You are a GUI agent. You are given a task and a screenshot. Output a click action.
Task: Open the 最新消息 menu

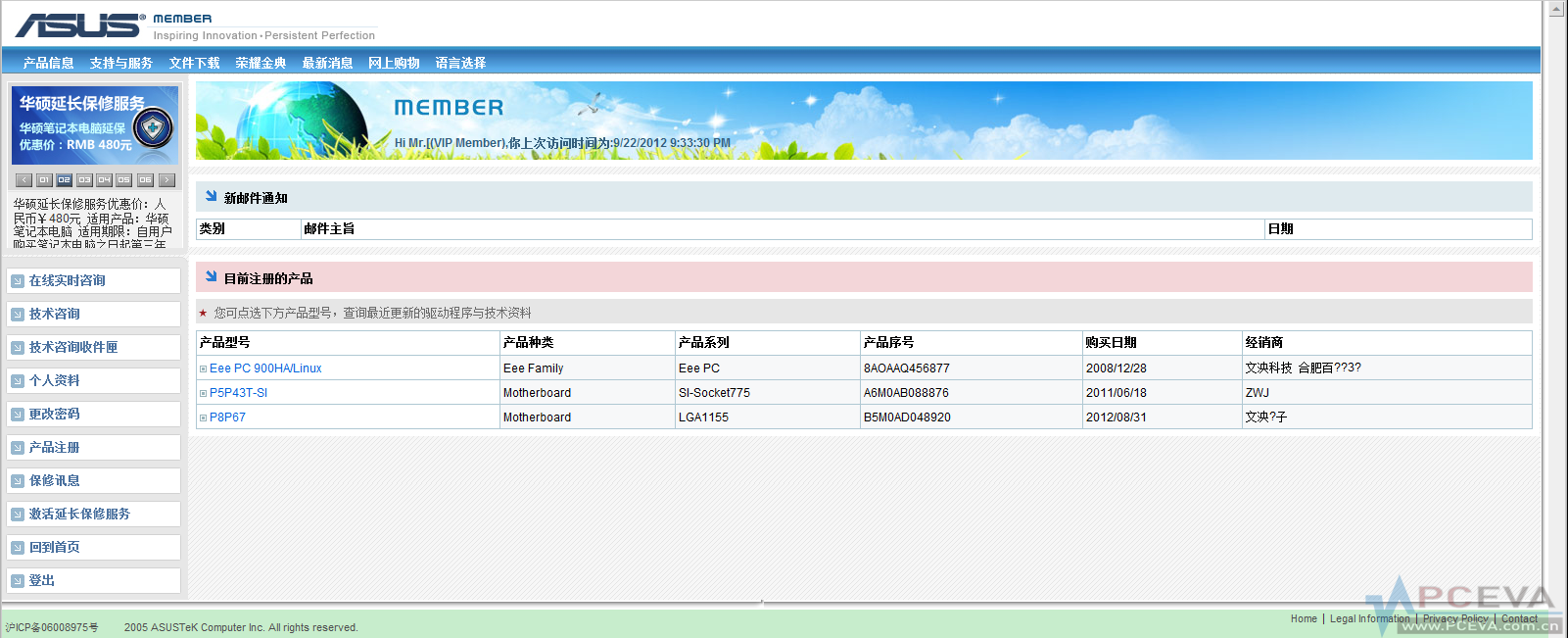327,63
